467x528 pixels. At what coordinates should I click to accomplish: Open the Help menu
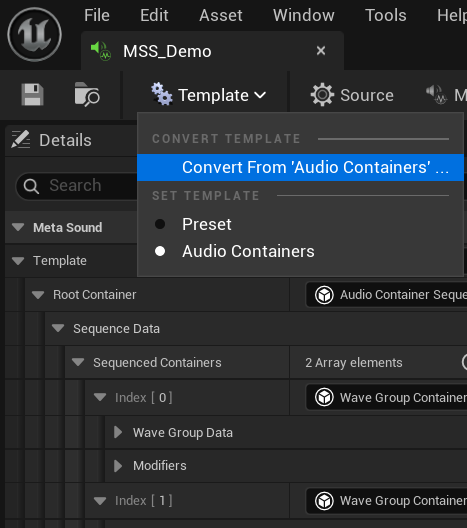(452, 15)
